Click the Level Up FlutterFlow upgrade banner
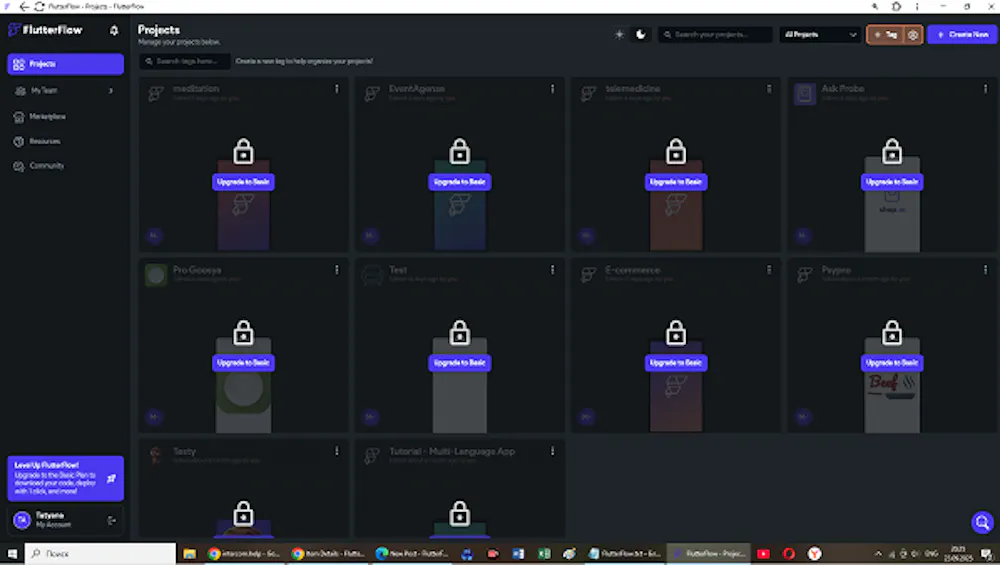Viewport: 1000px width, 565px height. 66,478
